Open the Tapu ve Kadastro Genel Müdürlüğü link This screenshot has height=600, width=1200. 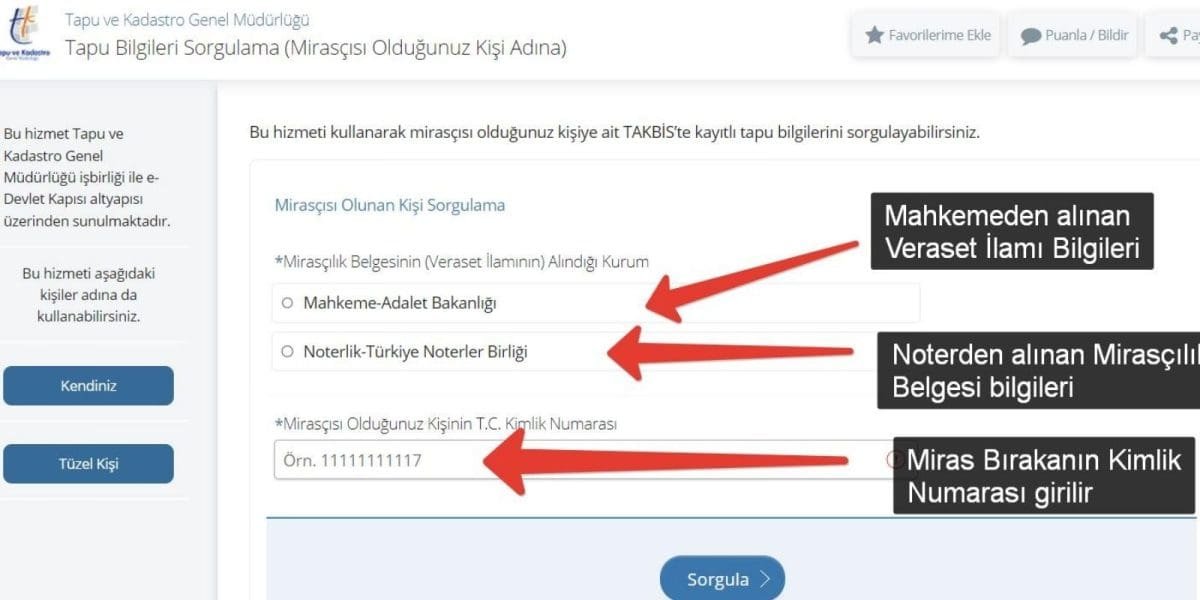click(x=187, y=19)
